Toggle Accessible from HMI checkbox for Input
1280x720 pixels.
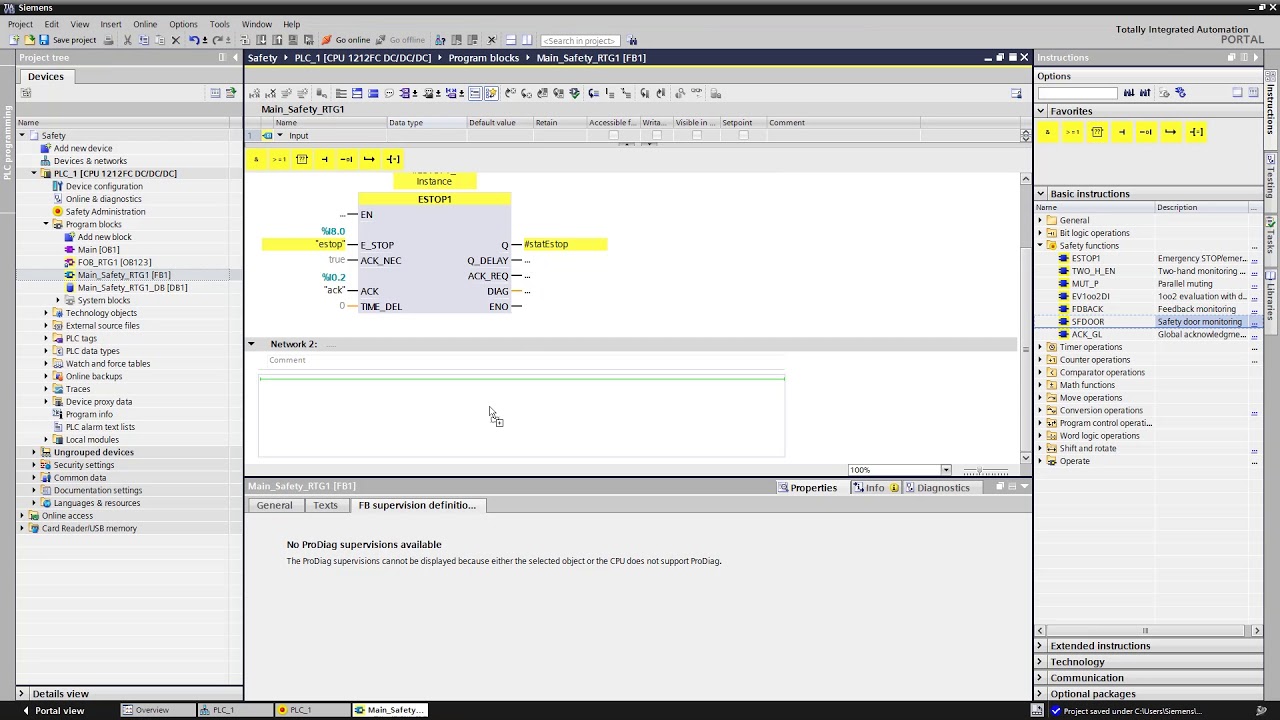[x=613, y=135]
